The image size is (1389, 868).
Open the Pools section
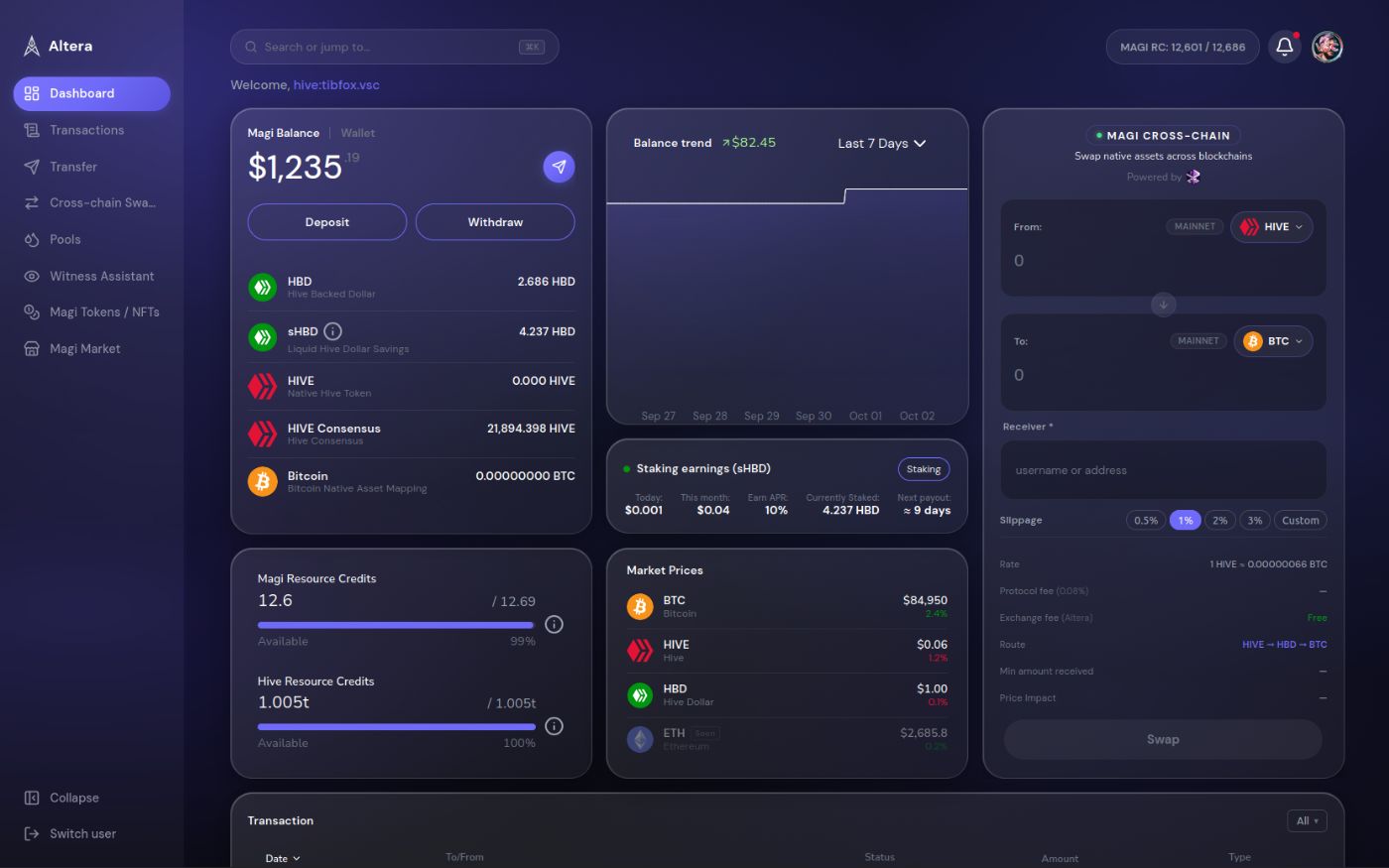(91, 239)
